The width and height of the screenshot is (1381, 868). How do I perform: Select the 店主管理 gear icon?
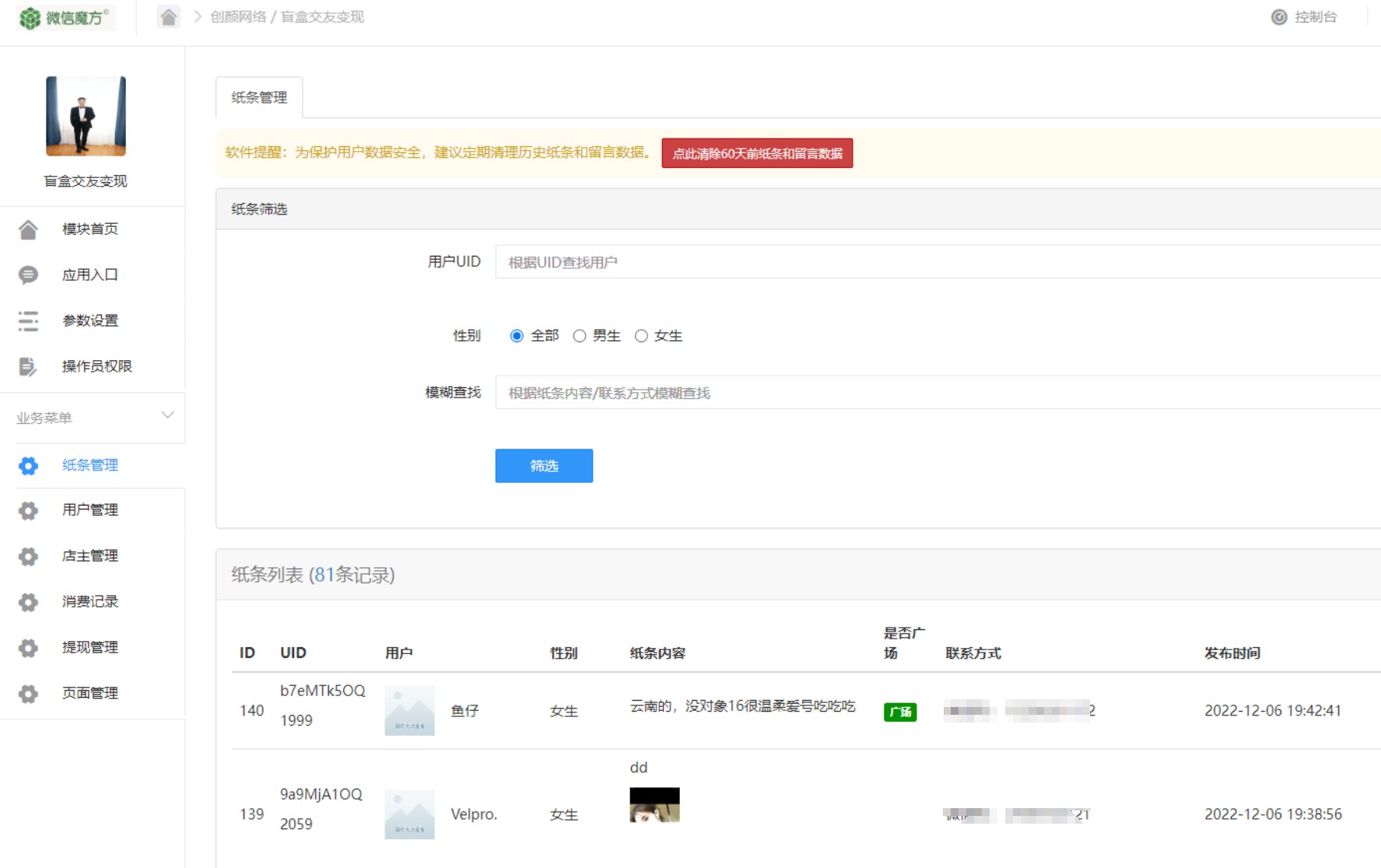pyautogui.click(x=29, y=556)
